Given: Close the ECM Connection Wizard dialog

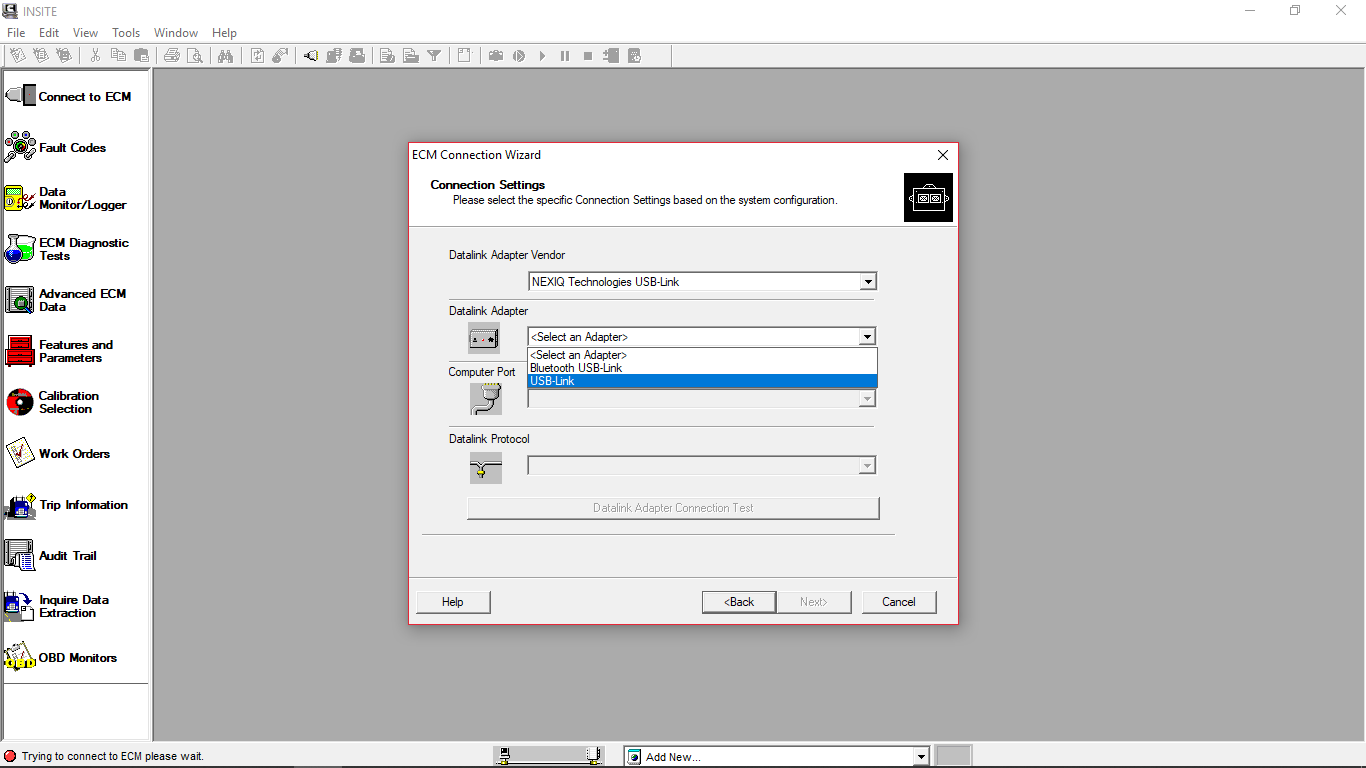Looking at the screenshot, I should tap(942, 155).
